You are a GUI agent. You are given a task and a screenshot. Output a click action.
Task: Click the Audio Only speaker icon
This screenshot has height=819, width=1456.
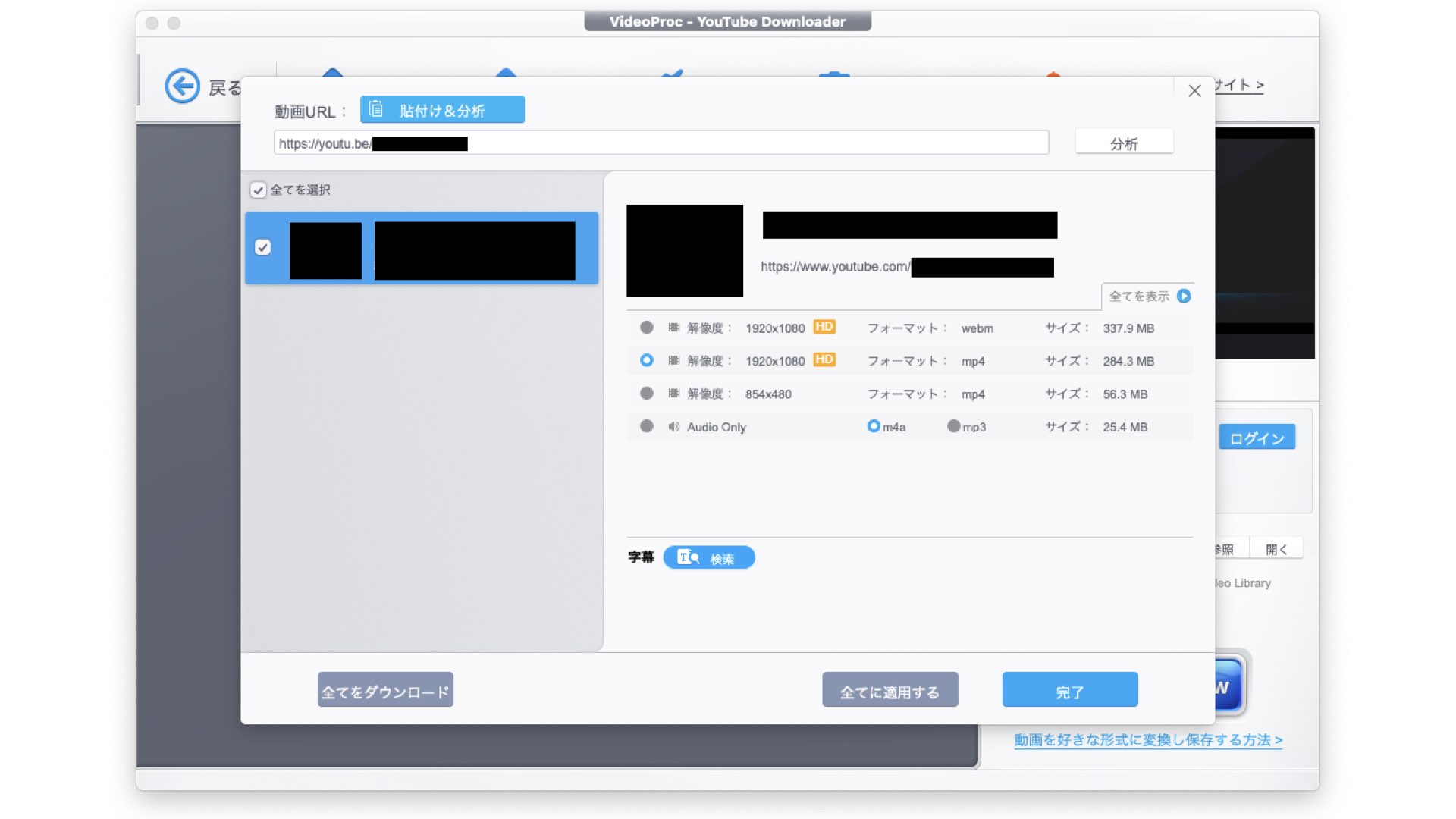[x=673, y=427]
